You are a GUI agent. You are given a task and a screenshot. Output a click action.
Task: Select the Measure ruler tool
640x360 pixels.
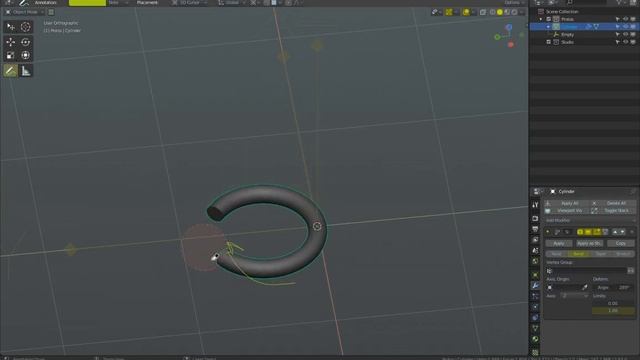point(25,71)
